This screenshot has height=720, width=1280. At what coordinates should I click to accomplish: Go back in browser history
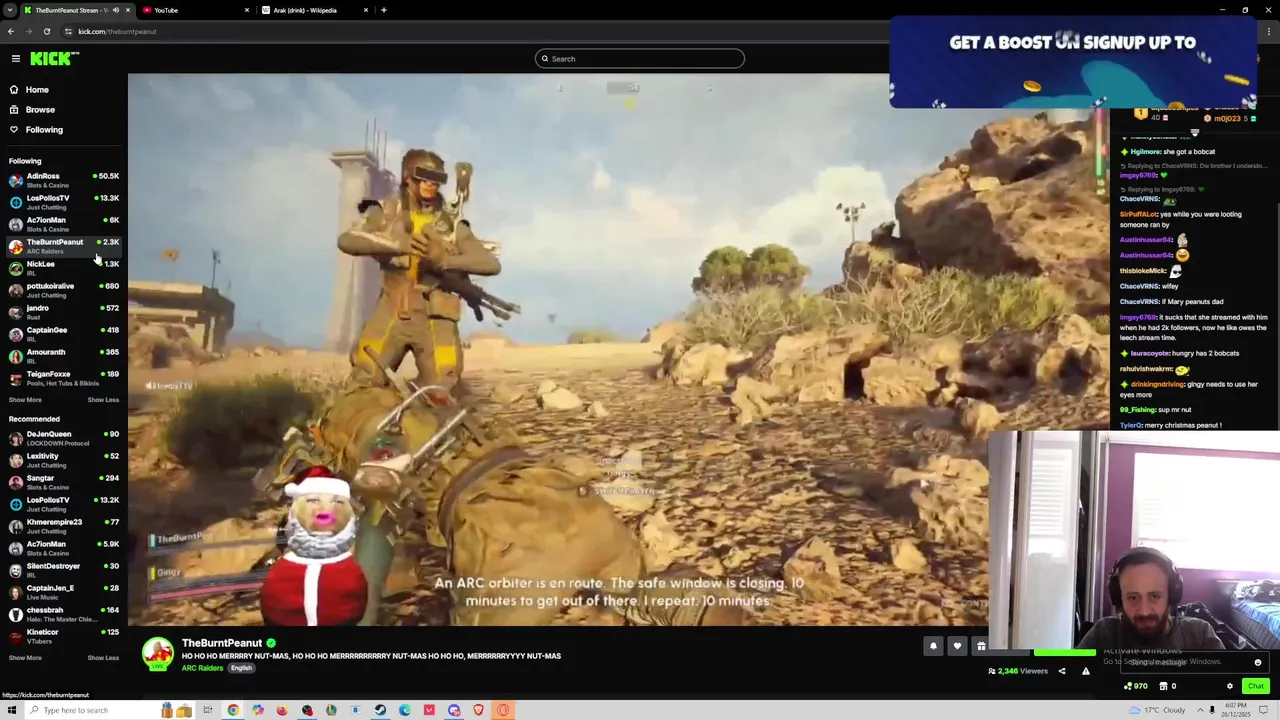point(11,31)
